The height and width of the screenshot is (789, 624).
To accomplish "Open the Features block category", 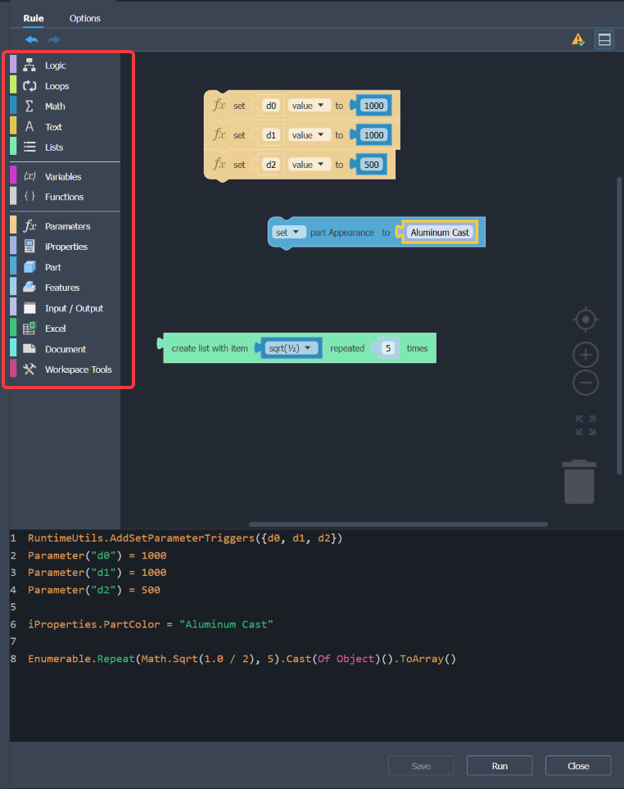I will (x=65, y=287).
